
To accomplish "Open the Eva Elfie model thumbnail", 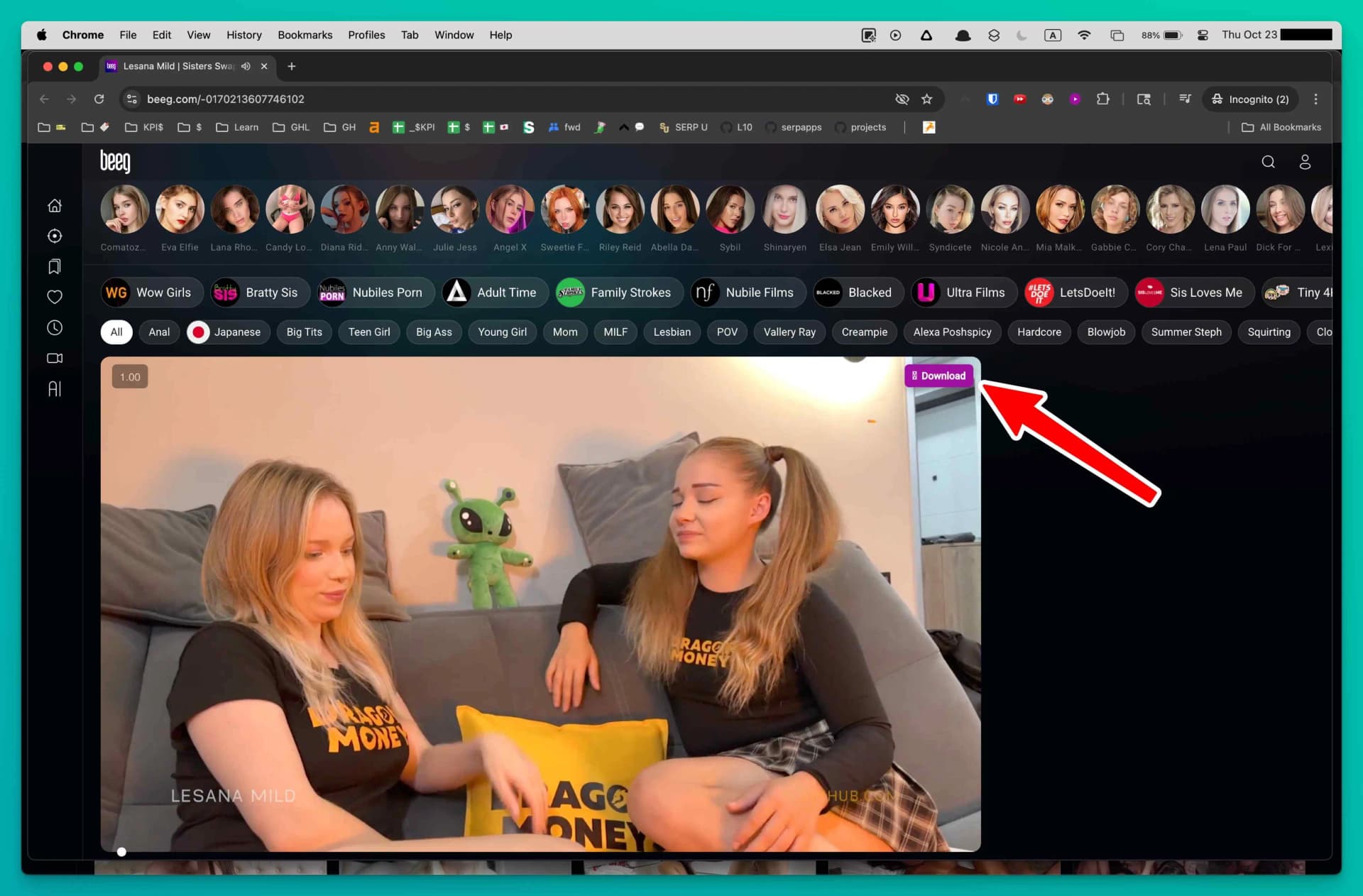I will click(x=180, y=209).
